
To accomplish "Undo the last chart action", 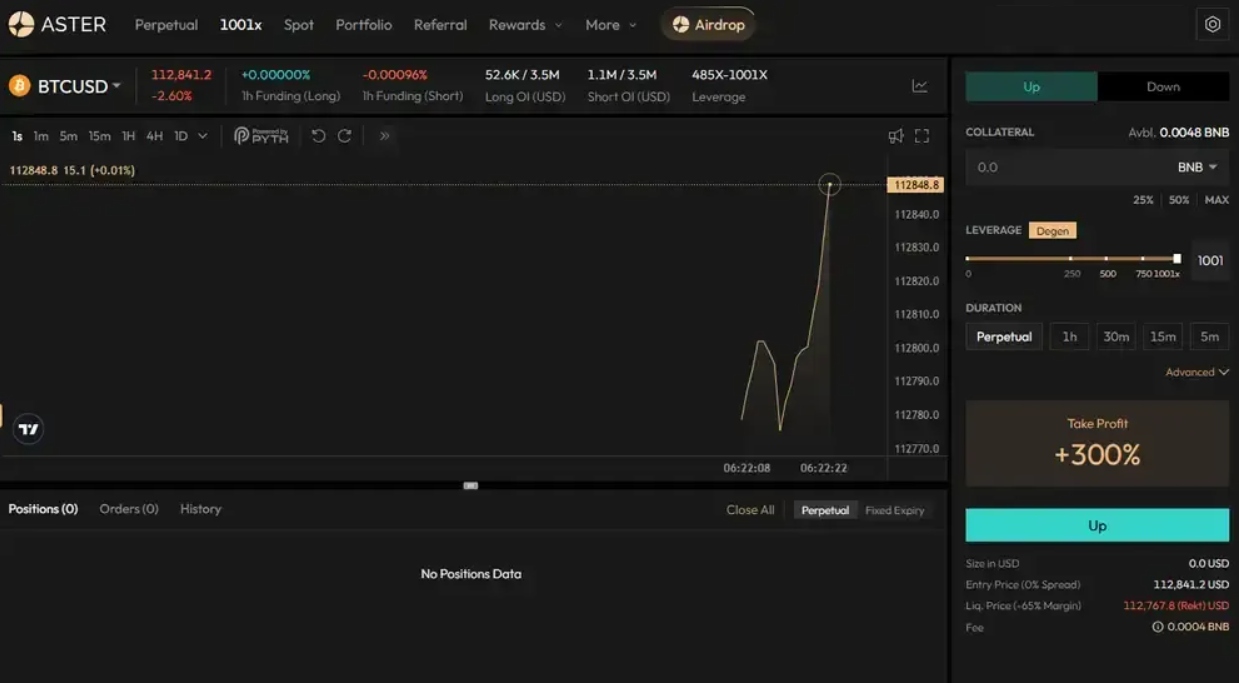I will [318, 136].
